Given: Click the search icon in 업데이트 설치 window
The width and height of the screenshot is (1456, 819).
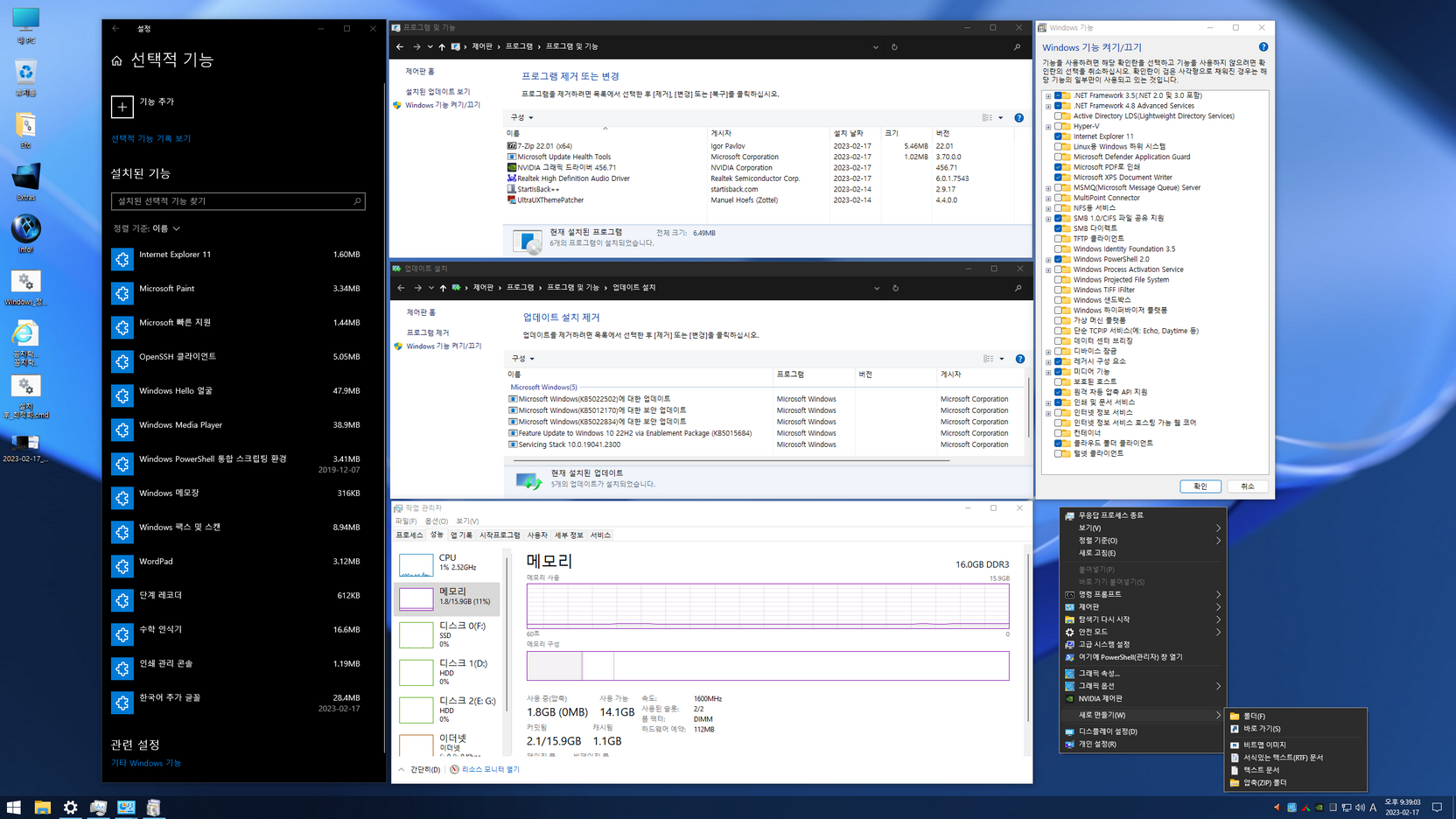Looking at the screenshot, I should pos(1018,288).
